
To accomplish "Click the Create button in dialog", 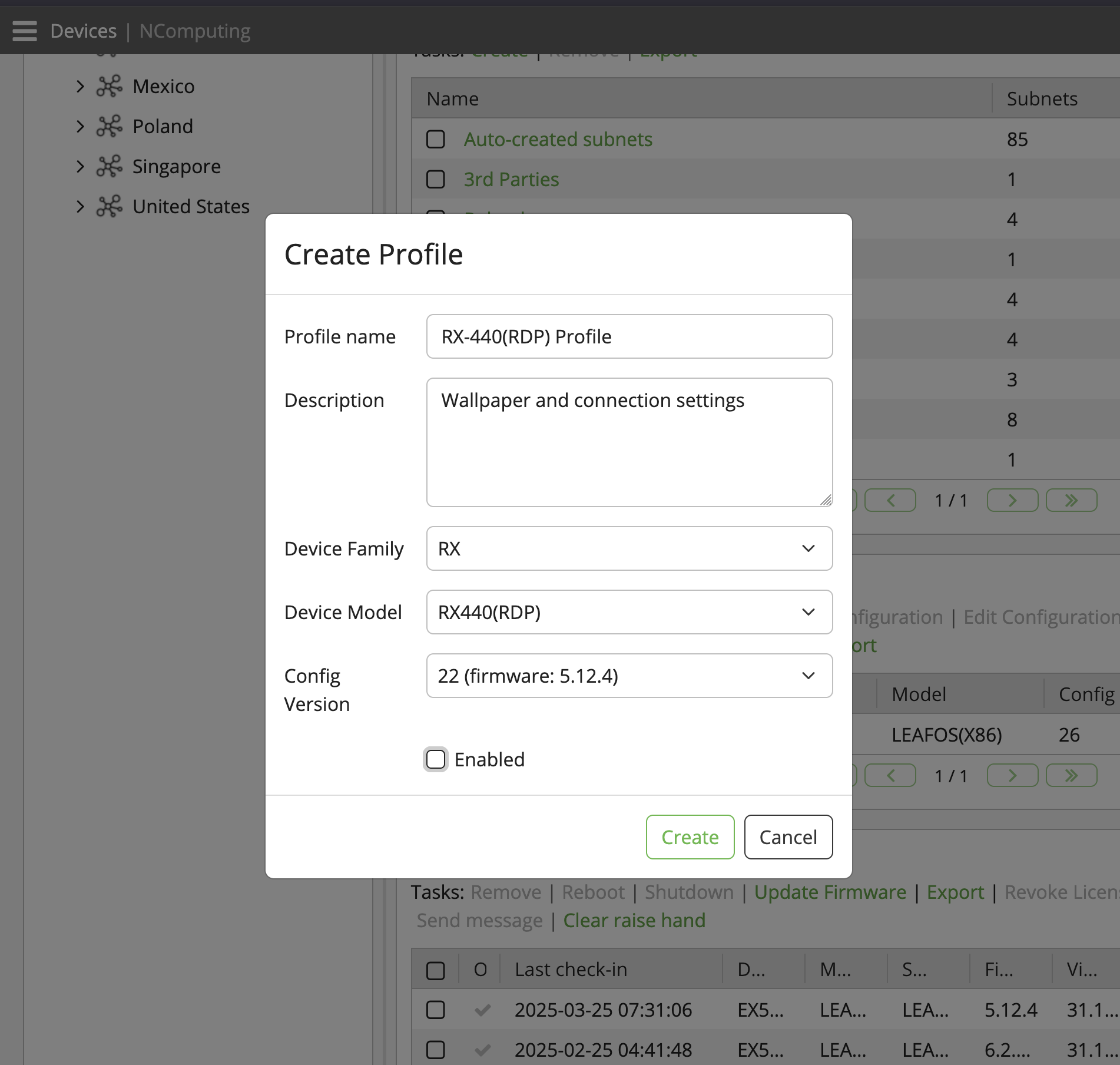I will (690, 837).
